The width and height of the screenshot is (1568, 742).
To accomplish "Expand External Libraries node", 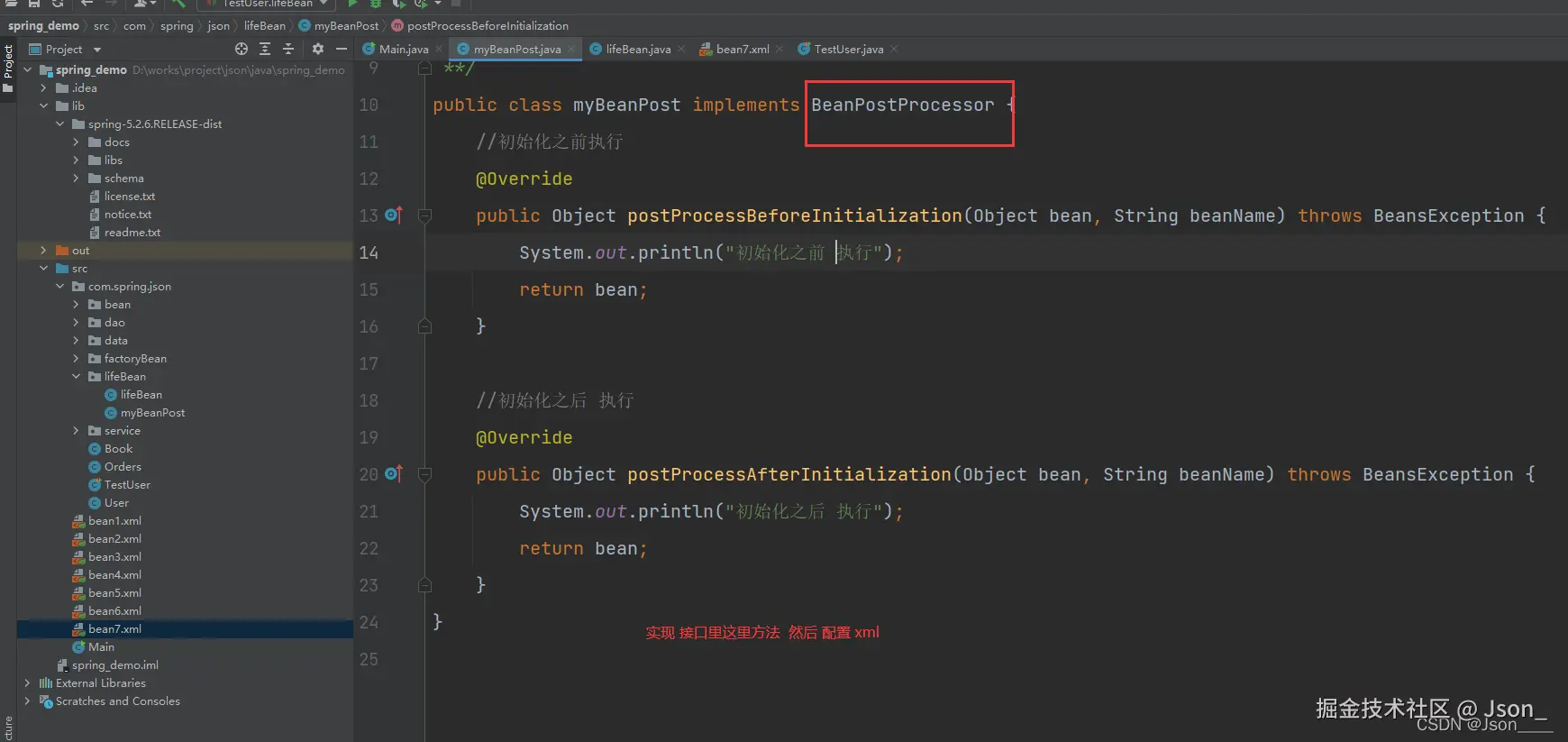I will point(27,682).
